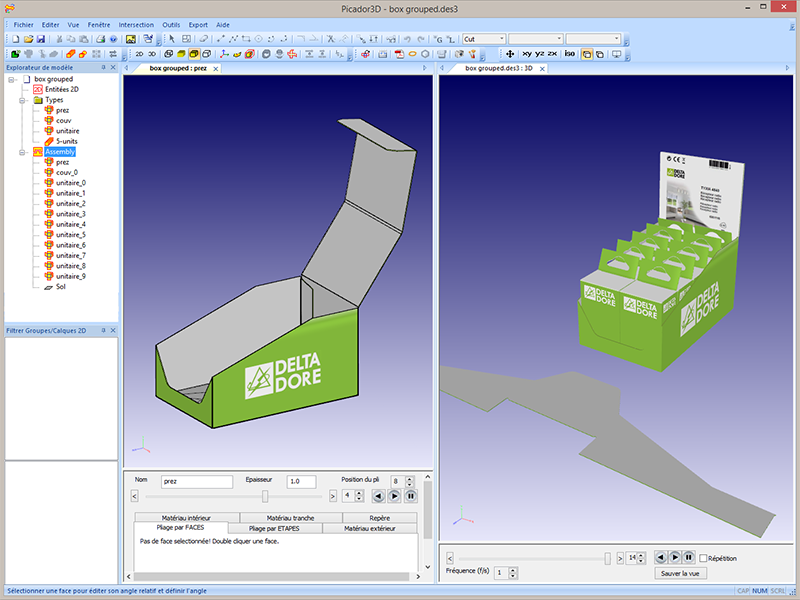Open file using the folder icon

click(27, 39)
